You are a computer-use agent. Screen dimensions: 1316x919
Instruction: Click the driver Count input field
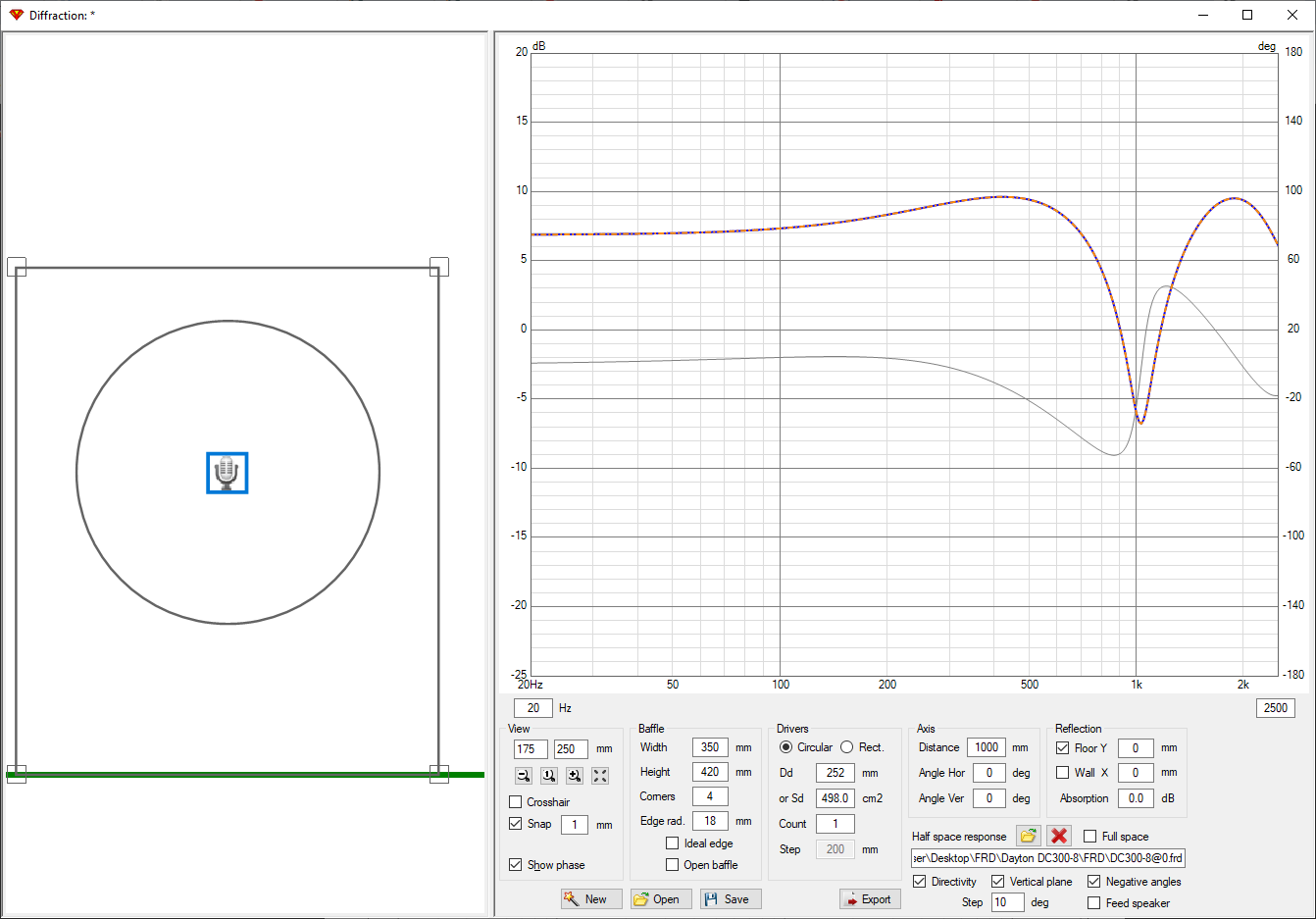click(x=835, y=824)
